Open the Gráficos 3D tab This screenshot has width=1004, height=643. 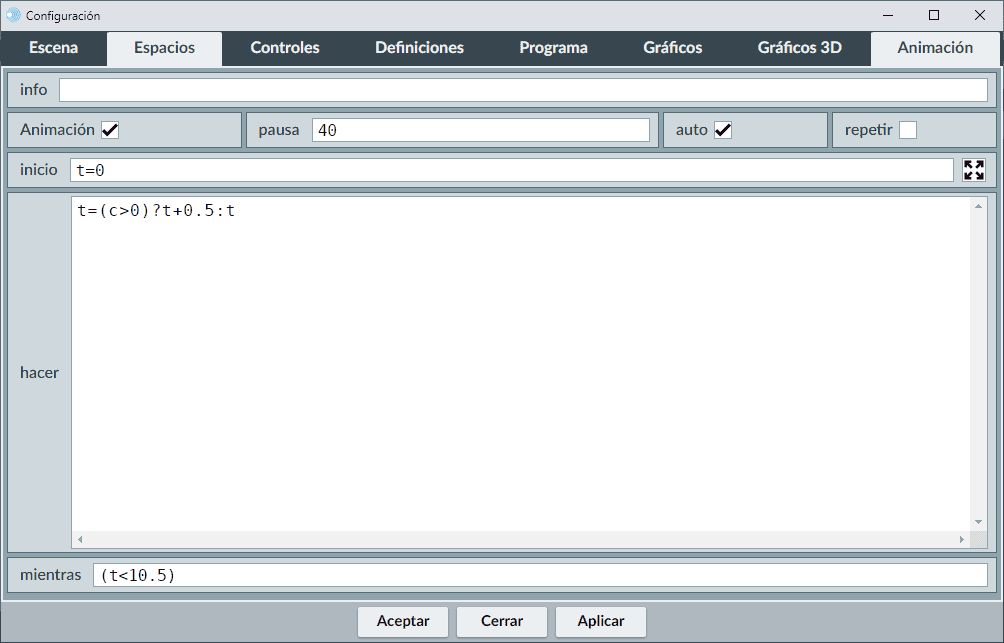799,48
